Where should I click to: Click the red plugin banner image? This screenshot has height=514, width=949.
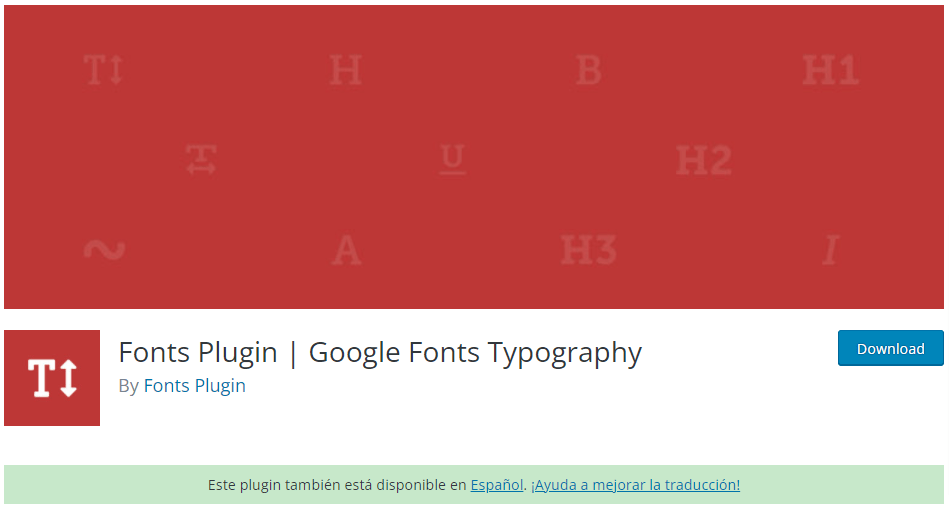pos(474,157)
